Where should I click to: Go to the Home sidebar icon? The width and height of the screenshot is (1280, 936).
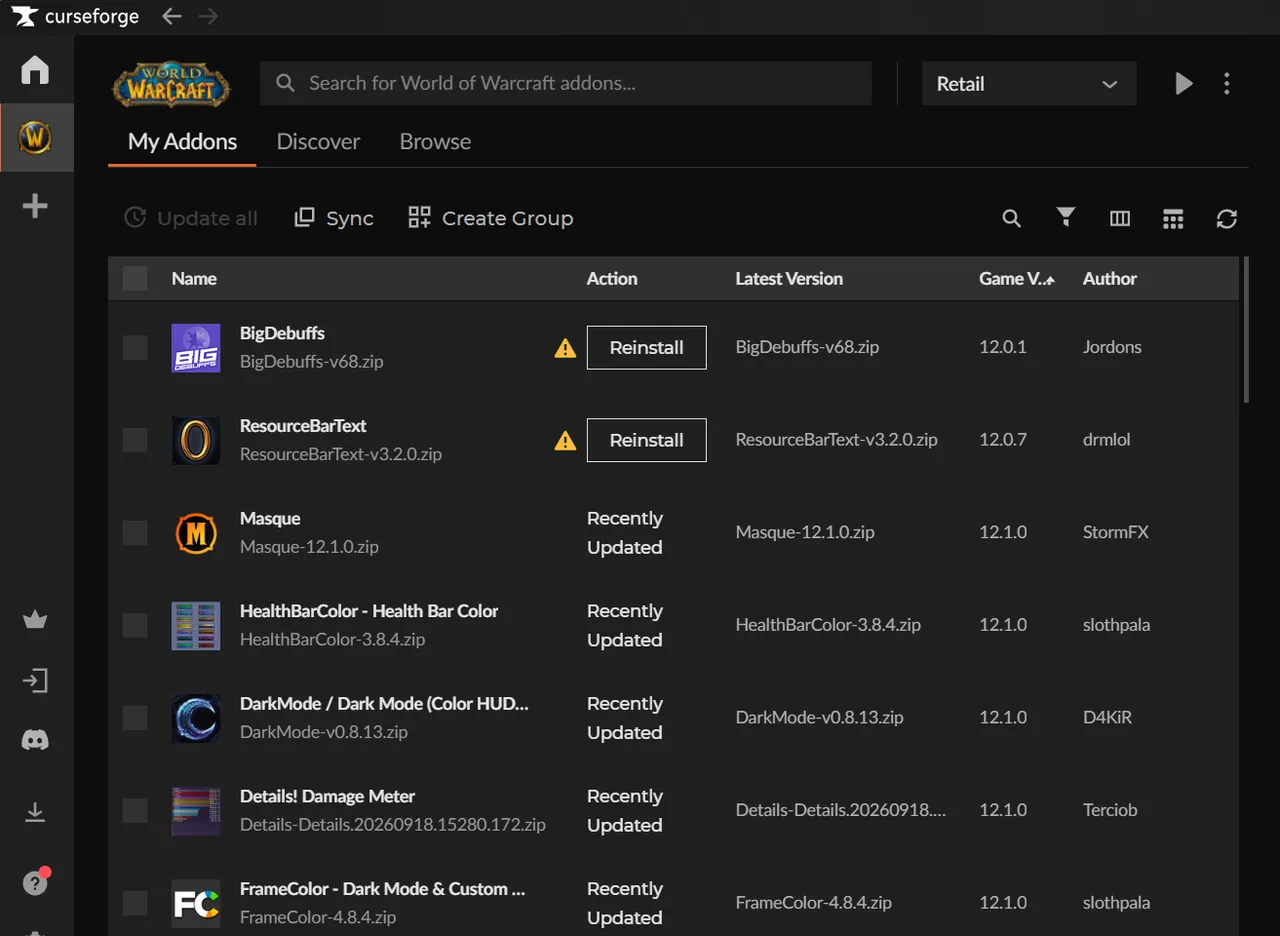pyautogui.click(x=35, y=70)
